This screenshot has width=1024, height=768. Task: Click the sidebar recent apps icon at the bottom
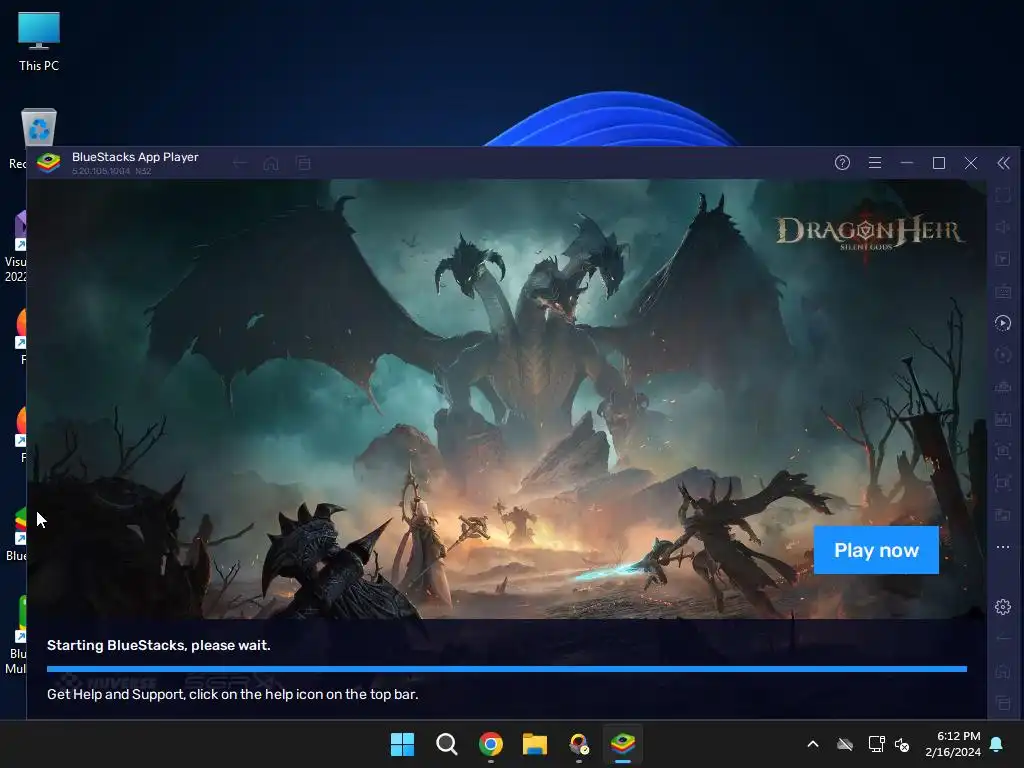click(1003, 703)
